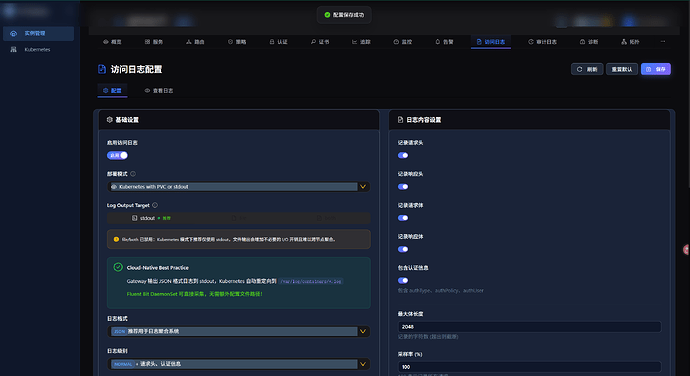The height and width of the screenshot is (376, 690).
Task: Expand the 部署模式 dropdown arrow
Action: click(363, 187)
